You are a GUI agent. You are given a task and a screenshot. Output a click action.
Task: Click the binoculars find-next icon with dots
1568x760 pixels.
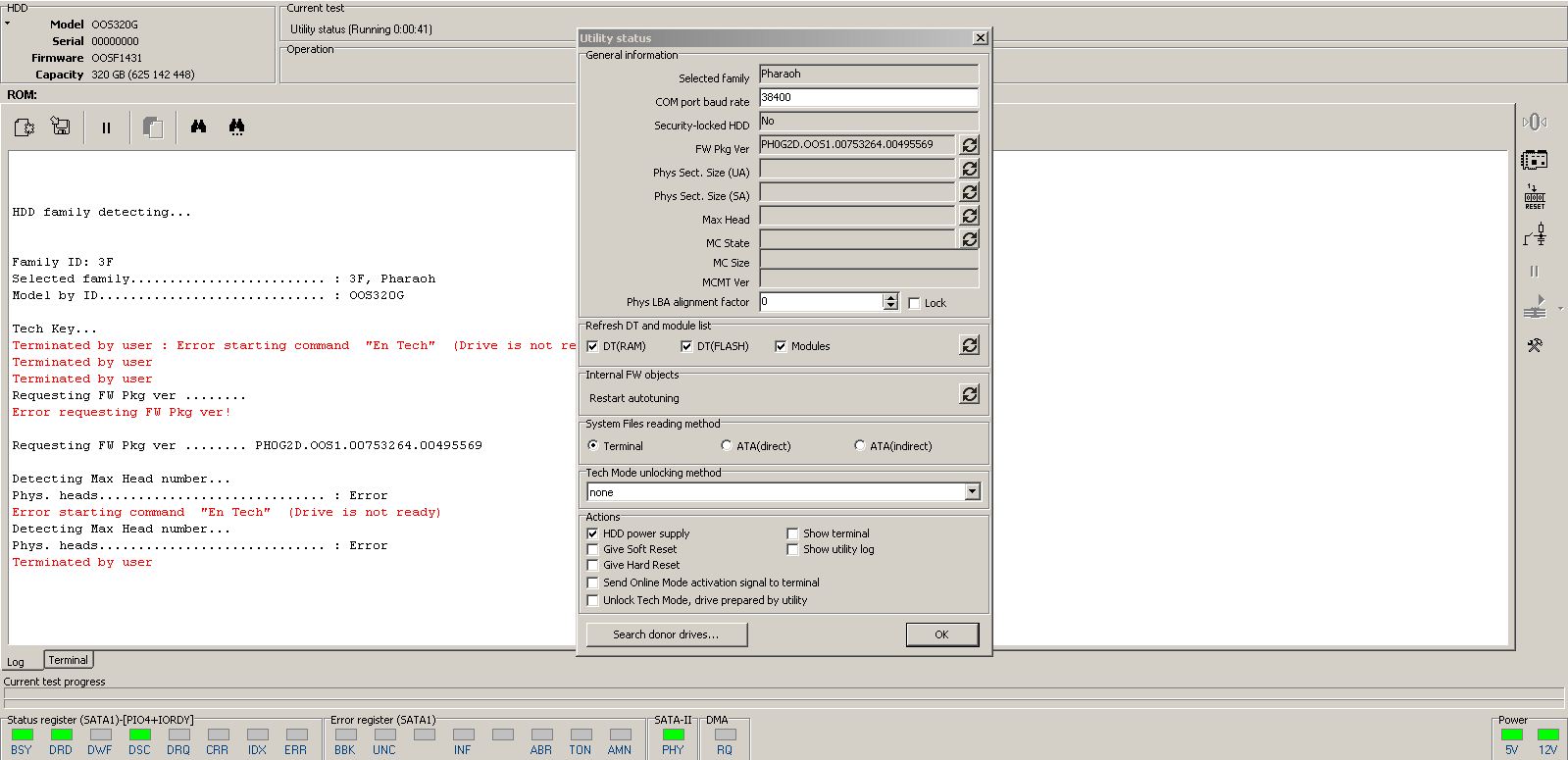click(x=236, y=127)
